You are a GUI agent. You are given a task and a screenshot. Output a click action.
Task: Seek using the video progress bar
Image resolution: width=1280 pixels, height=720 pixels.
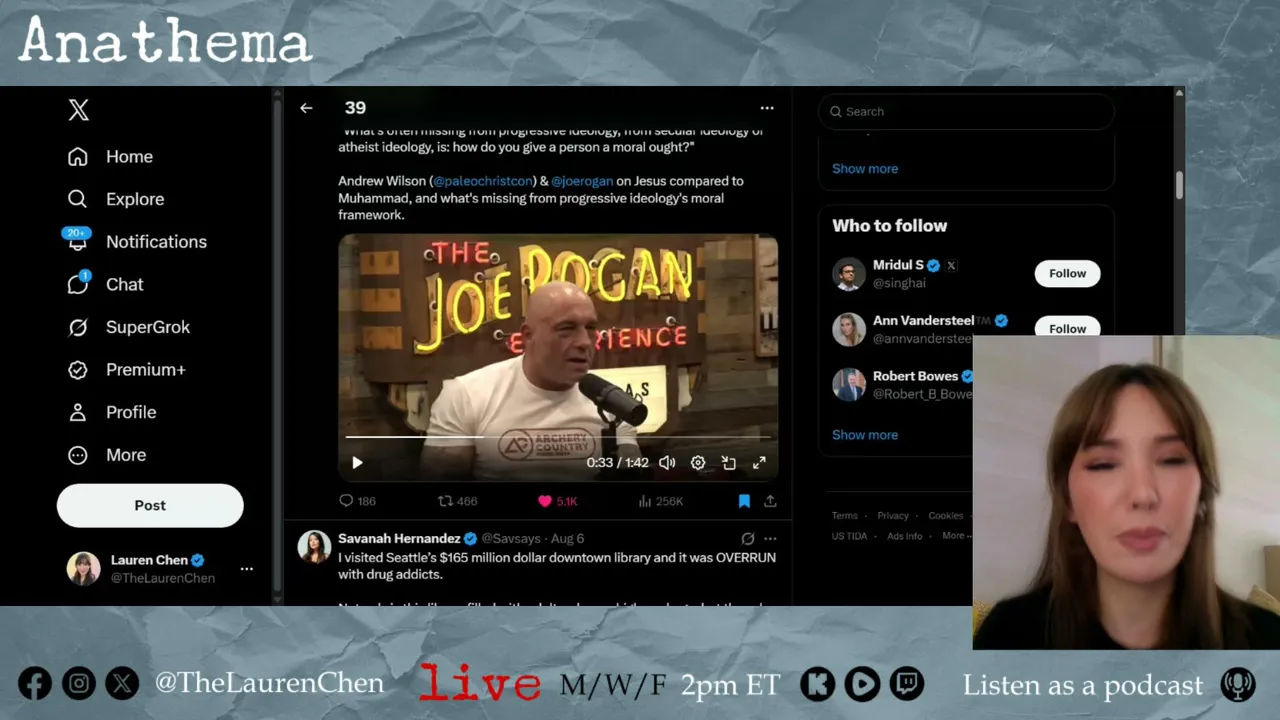[x=558, y=437]
